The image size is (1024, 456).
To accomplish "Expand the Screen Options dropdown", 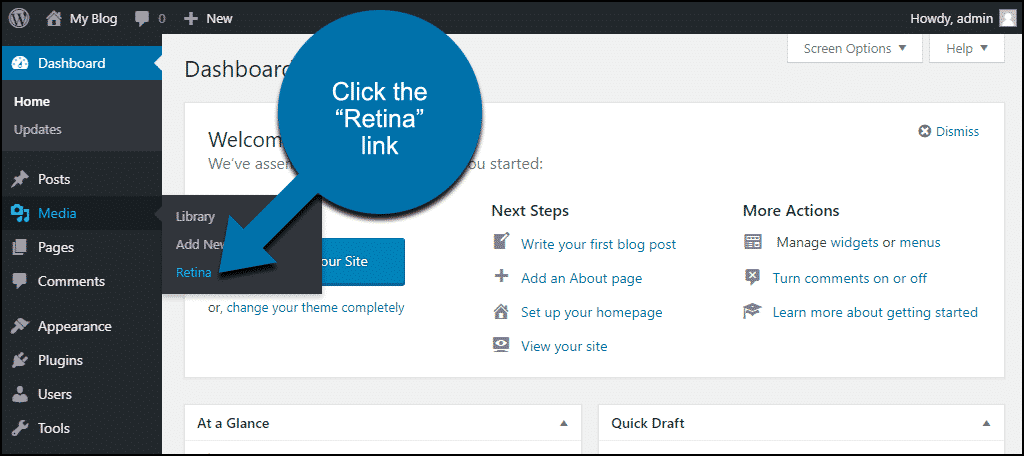I will (x=855, y=48).
